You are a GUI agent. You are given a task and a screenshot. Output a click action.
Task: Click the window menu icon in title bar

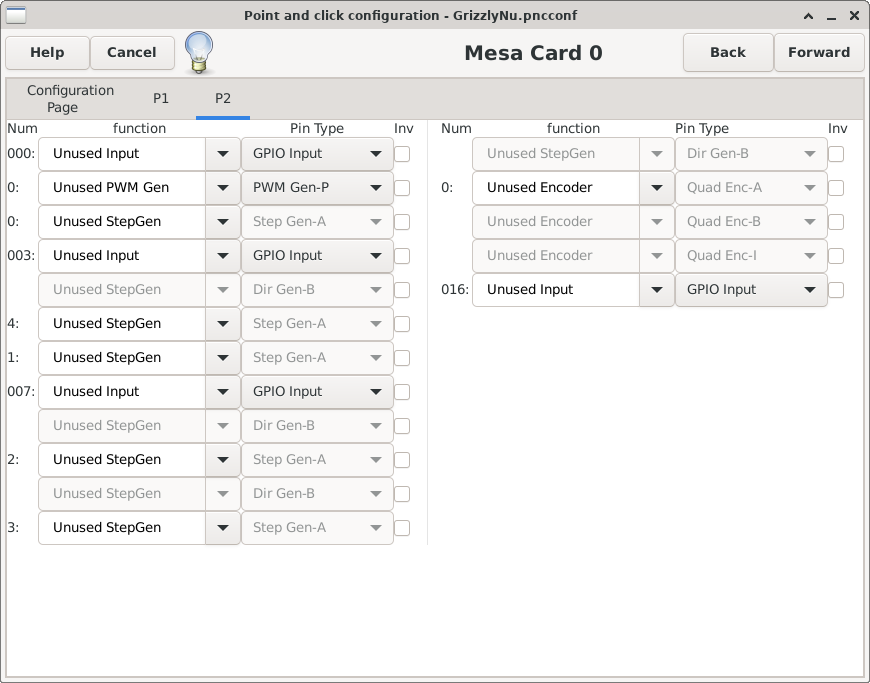pyautogui.click(x=16, y=15)
